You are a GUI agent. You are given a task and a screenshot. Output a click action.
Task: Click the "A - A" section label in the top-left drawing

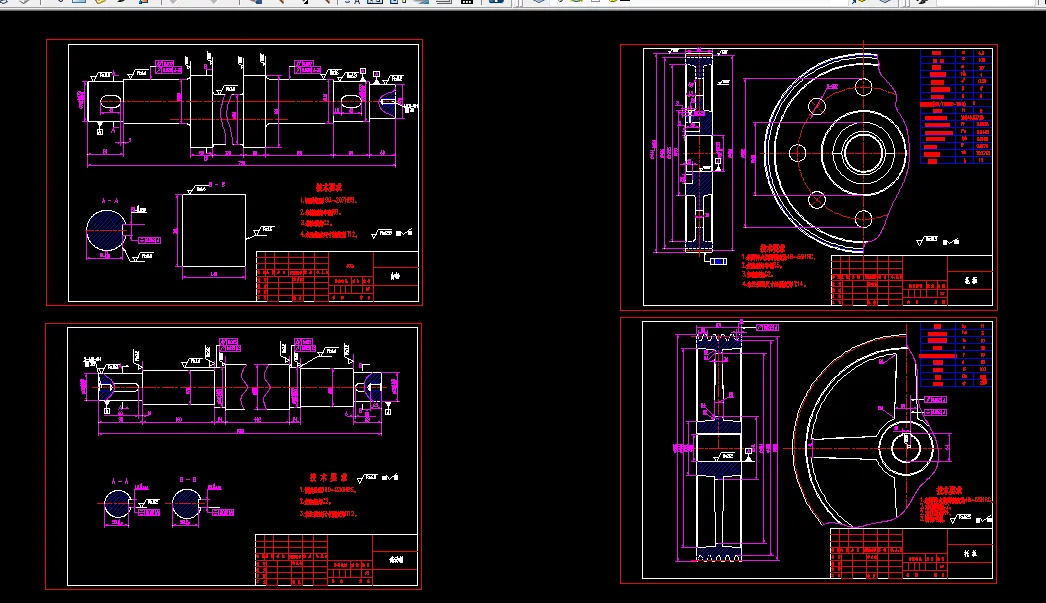click(110, 201)
